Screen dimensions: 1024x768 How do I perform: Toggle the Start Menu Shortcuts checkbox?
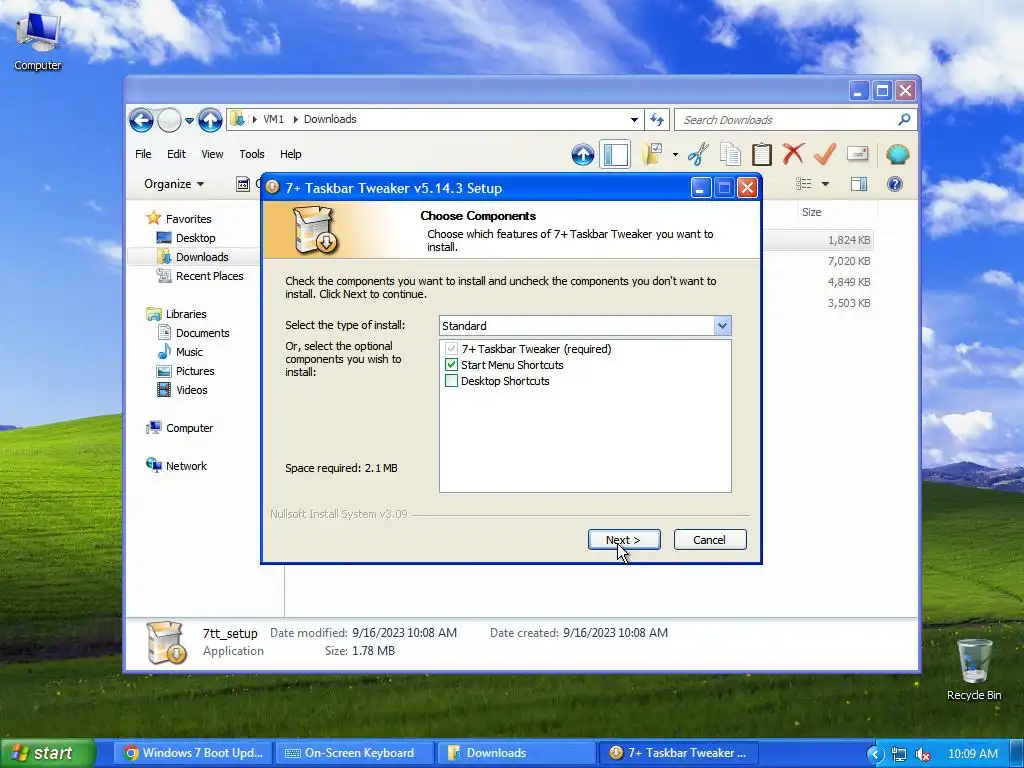point(451,364)
